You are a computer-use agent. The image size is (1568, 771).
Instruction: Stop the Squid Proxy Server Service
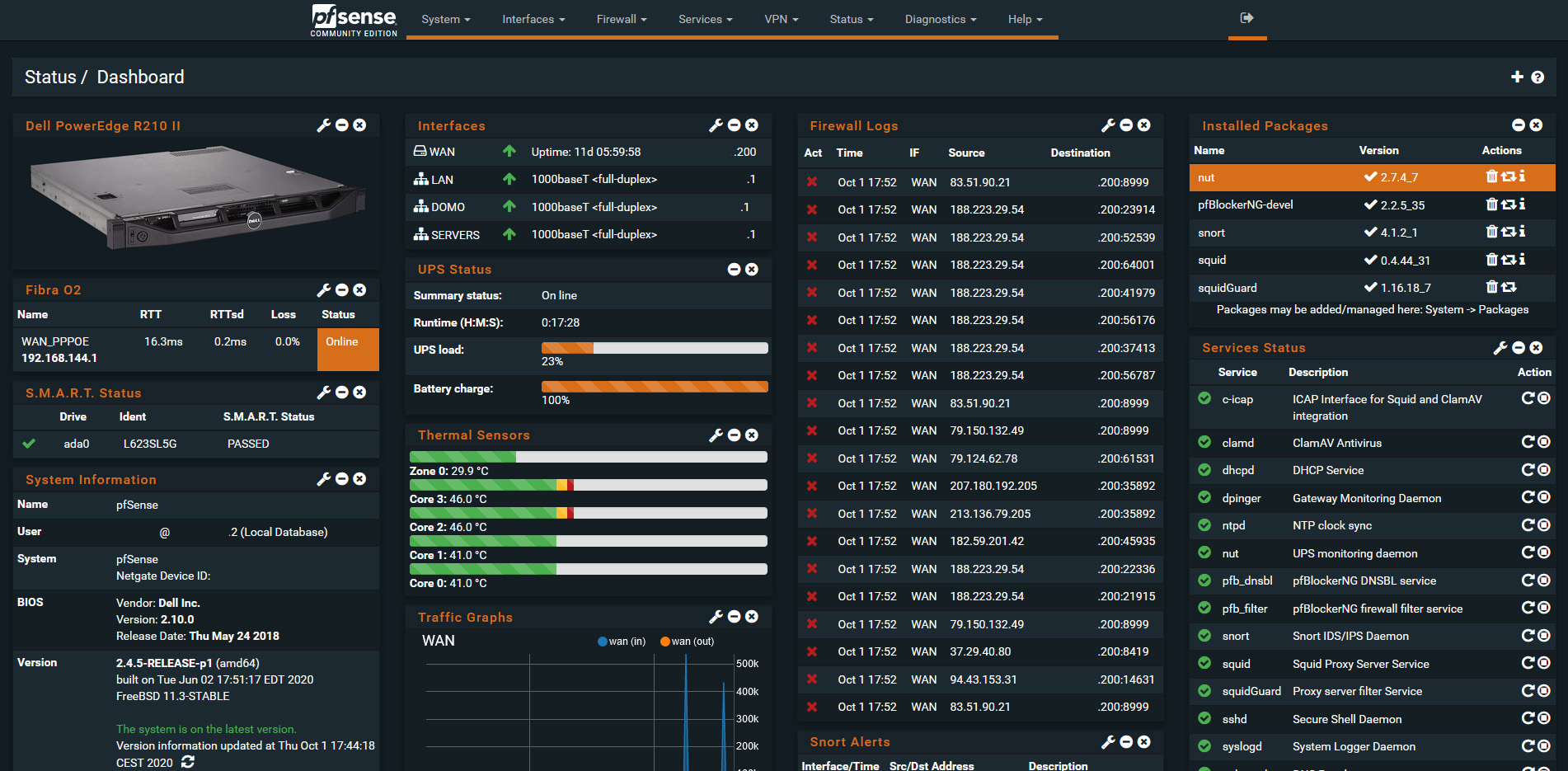click(x=1543, y=662)
